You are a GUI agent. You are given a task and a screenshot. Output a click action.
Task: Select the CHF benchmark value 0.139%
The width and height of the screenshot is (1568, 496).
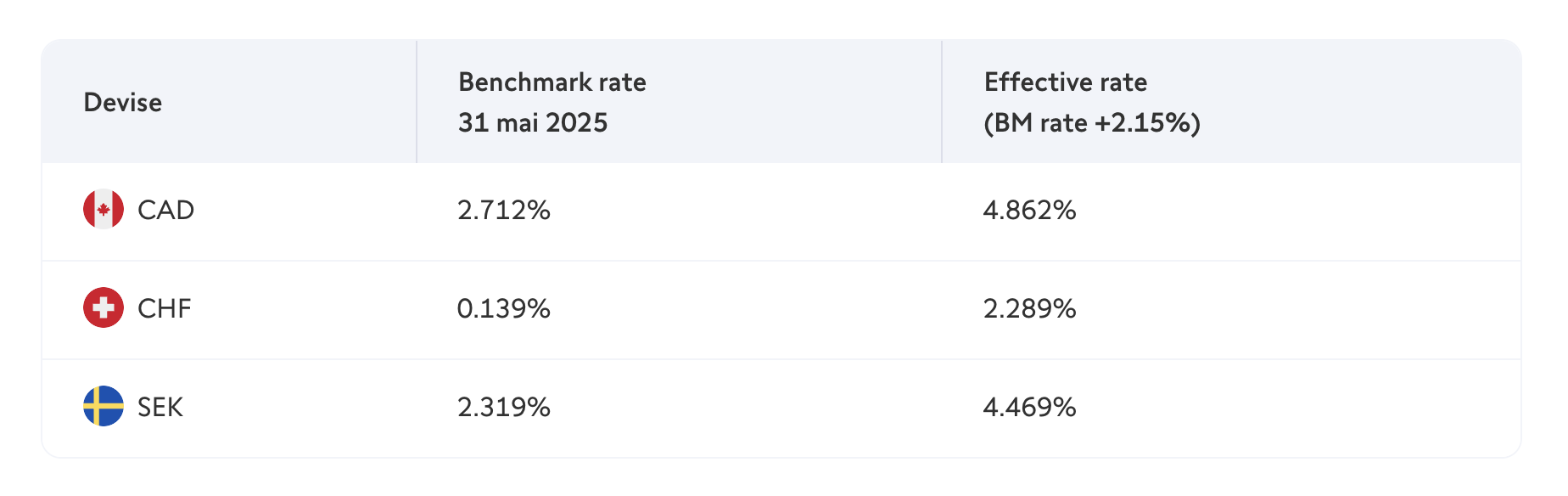tap(504, 308)
